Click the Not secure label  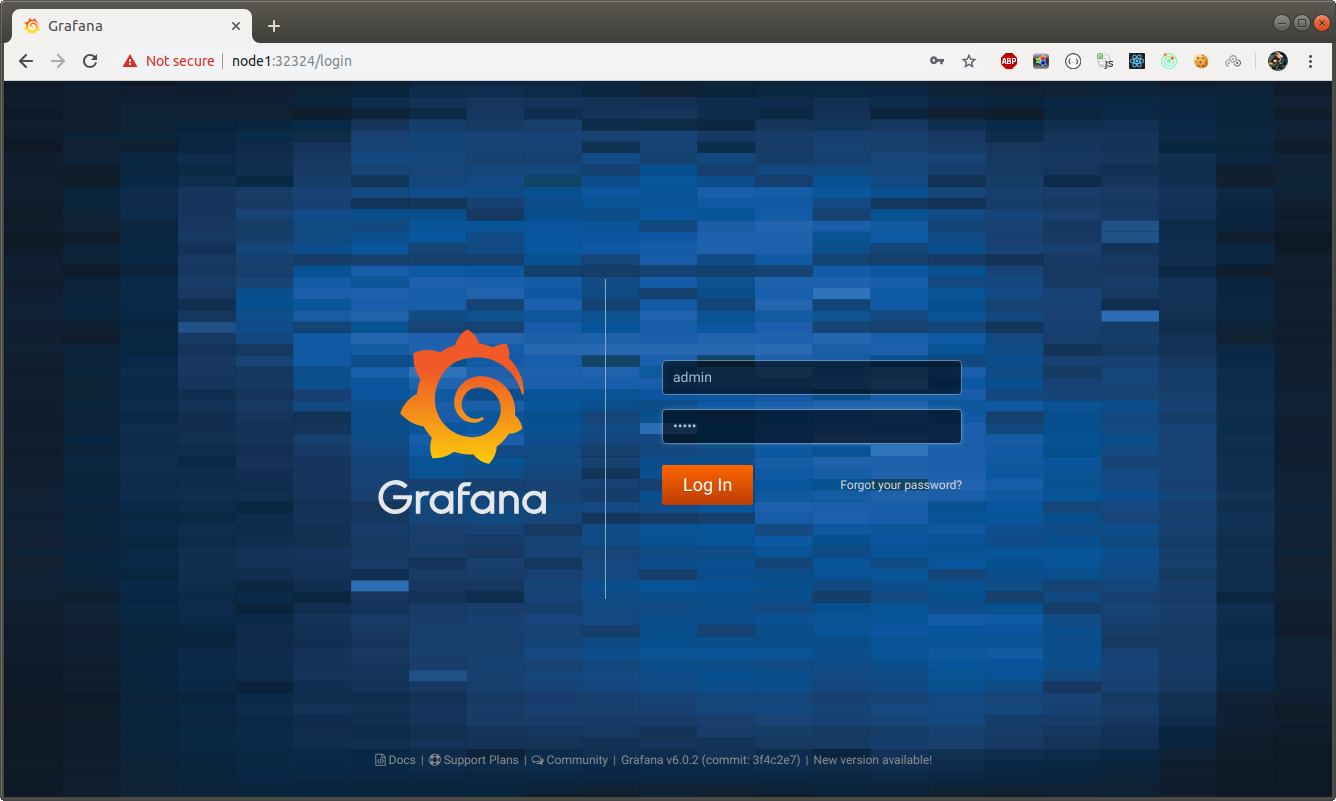coord(180,61)
